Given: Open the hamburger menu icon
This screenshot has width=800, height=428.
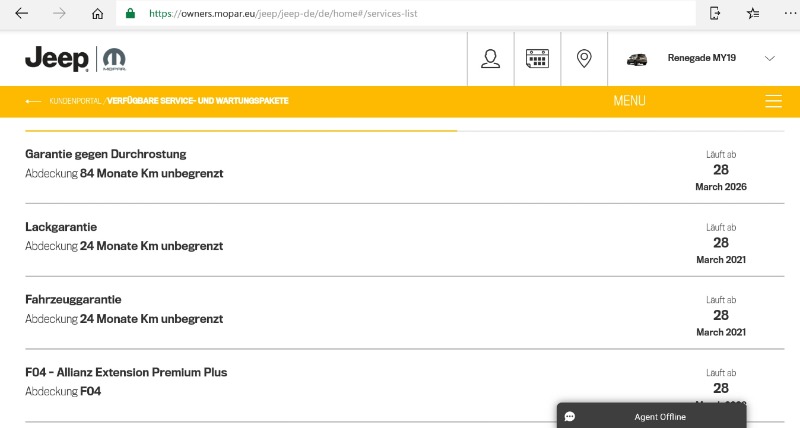Looking at the screenshot, I should point(772,101).
